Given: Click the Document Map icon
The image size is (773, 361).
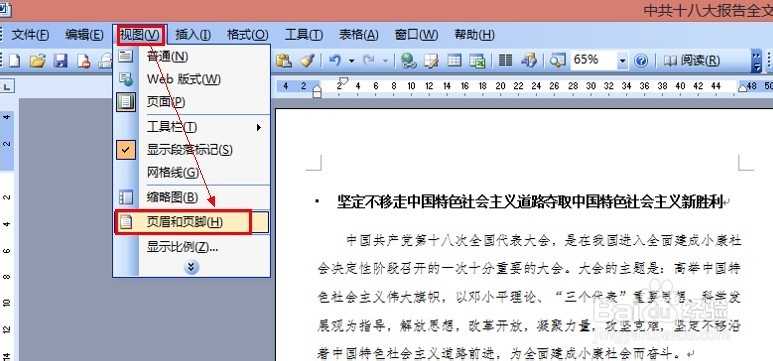Looking at the screenshot, I should coord(558,61).
